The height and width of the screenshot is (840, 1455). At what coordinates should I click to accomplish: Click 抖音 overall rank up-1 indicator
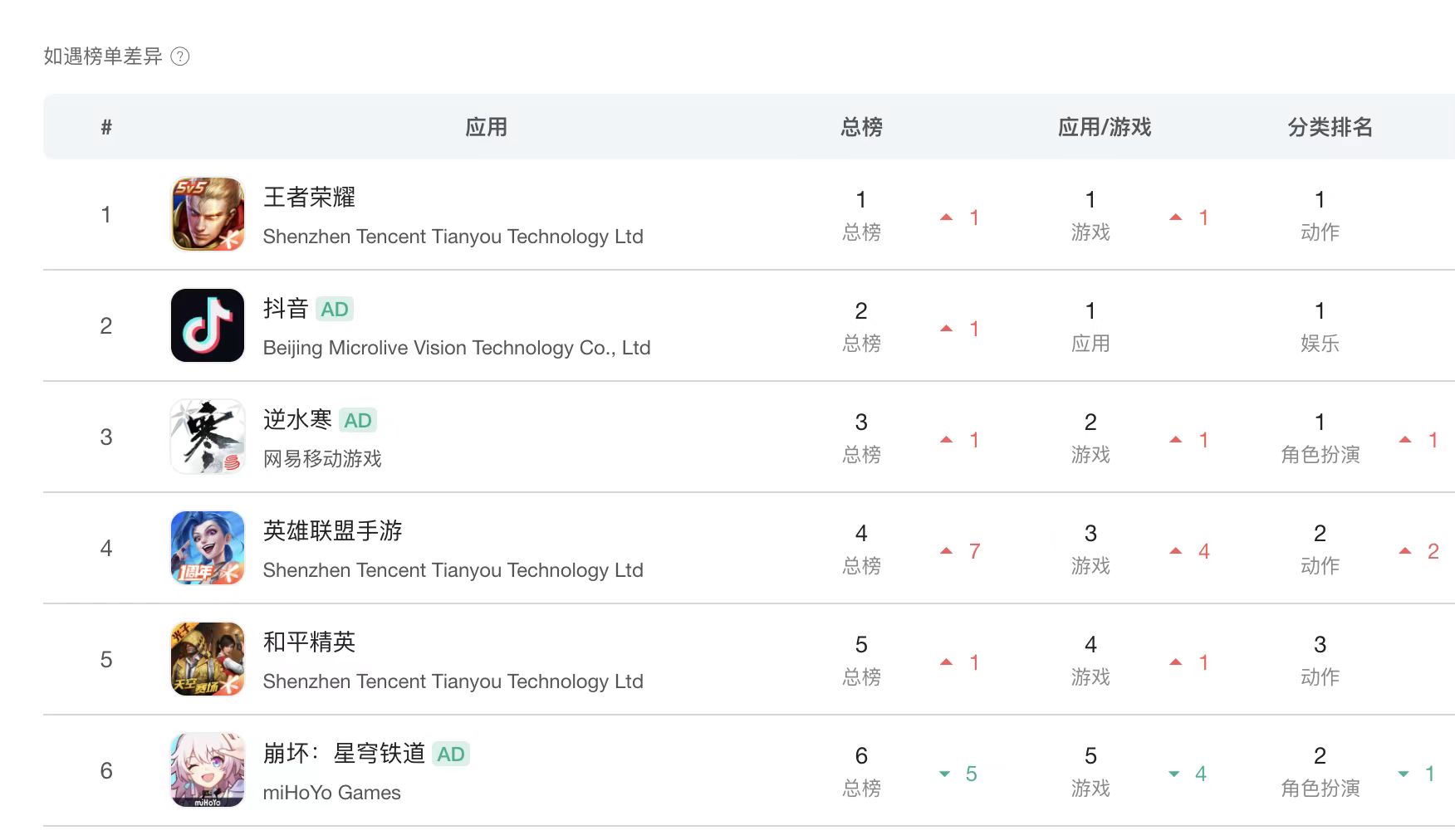[960, 329]
